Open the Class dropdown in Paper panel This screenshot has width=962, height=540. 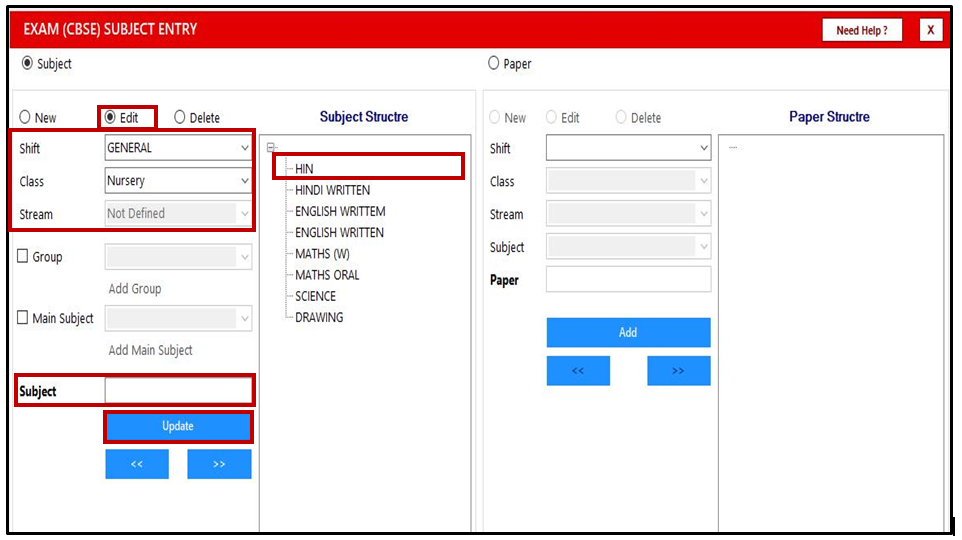click(628, 181)
